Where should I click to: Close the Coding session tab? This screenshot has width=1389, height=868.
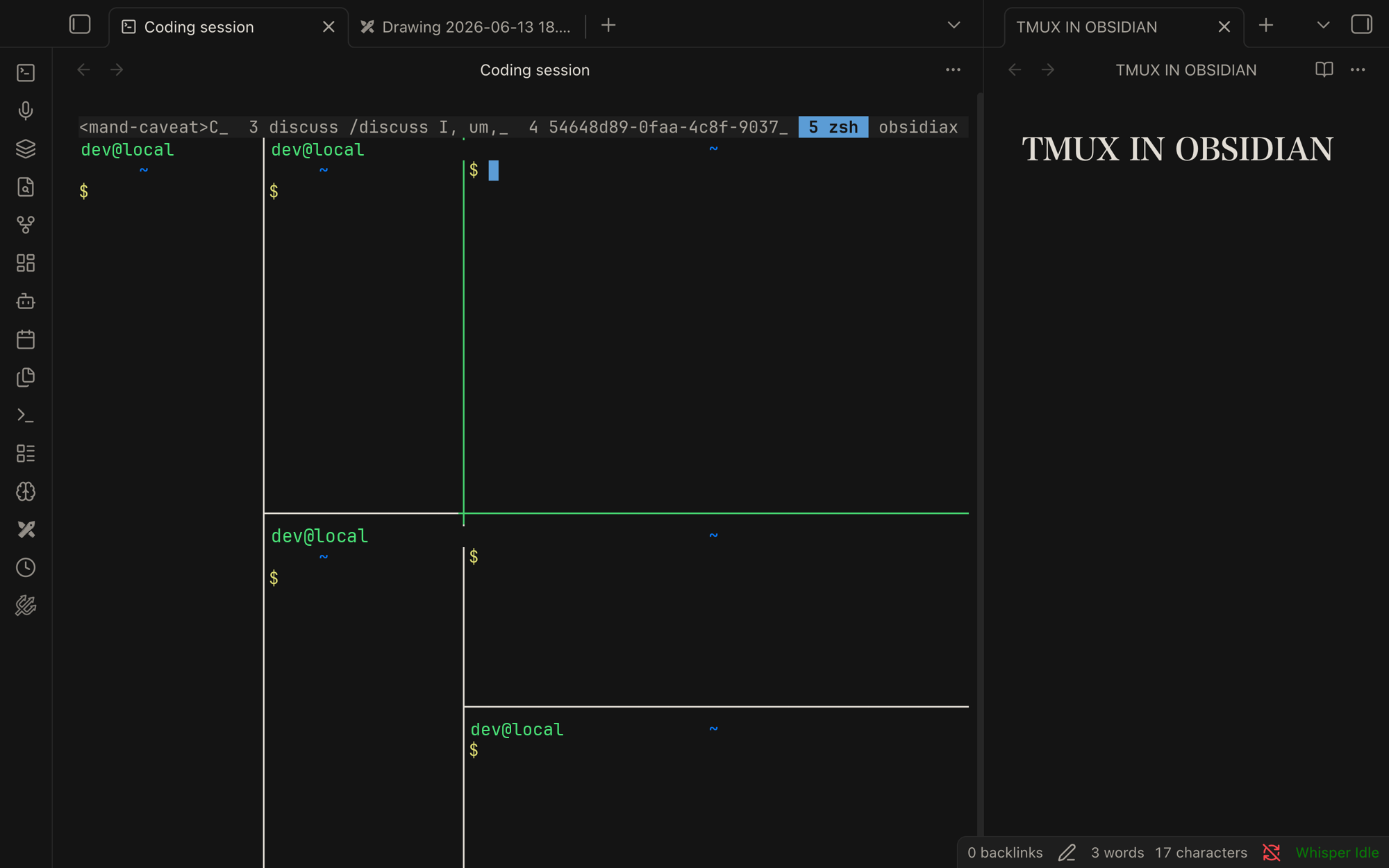tap(328, 27)
